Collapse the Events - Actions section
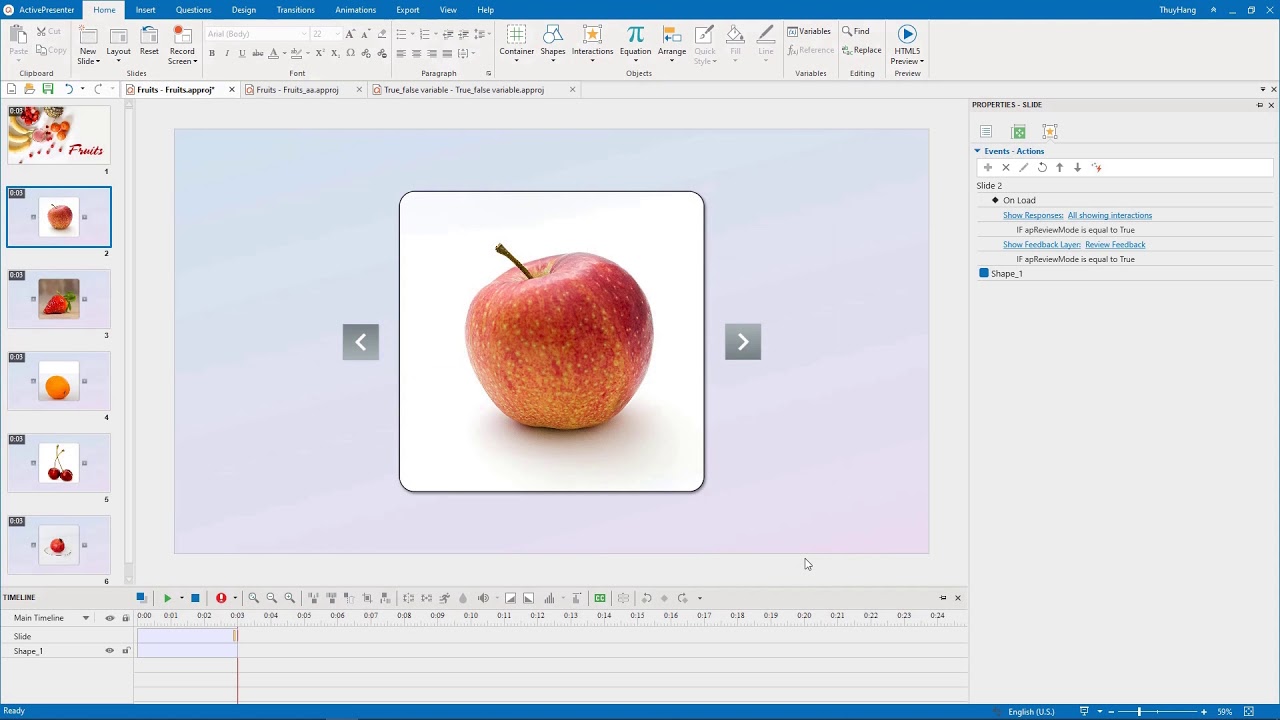Image resolution: width=1280 pixels, height=720 pixels. coord(978,151)
